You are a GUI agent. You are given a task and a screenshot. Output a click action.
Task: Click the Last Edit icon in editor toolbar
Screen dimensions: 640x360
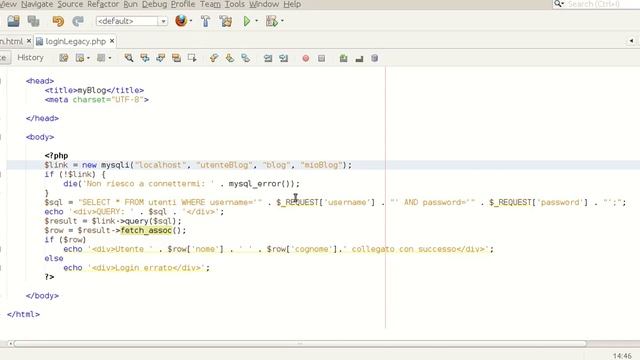click(63, 58)
